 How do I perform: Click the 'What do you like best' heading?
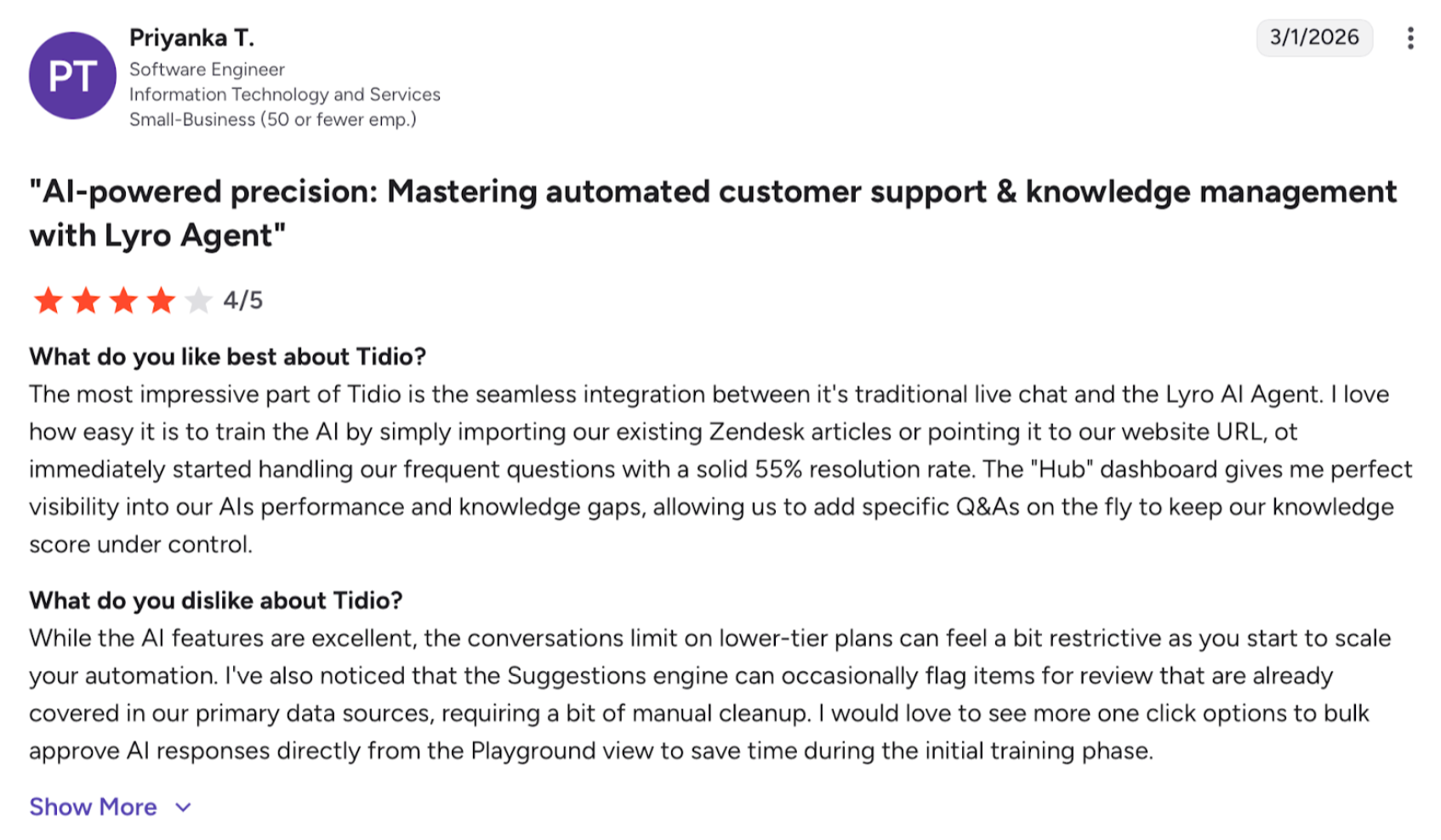(x=227, y=356)
